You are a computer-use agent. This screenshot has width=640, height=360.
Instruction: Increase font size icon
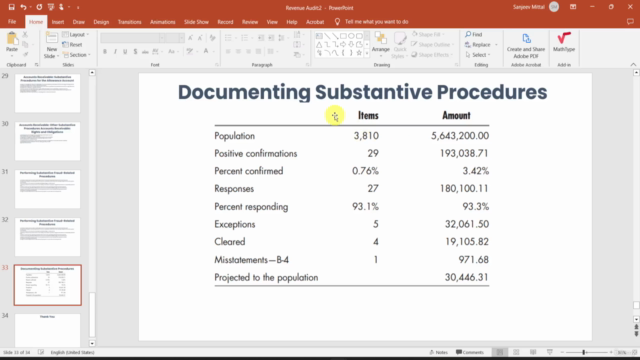[190, 38]
